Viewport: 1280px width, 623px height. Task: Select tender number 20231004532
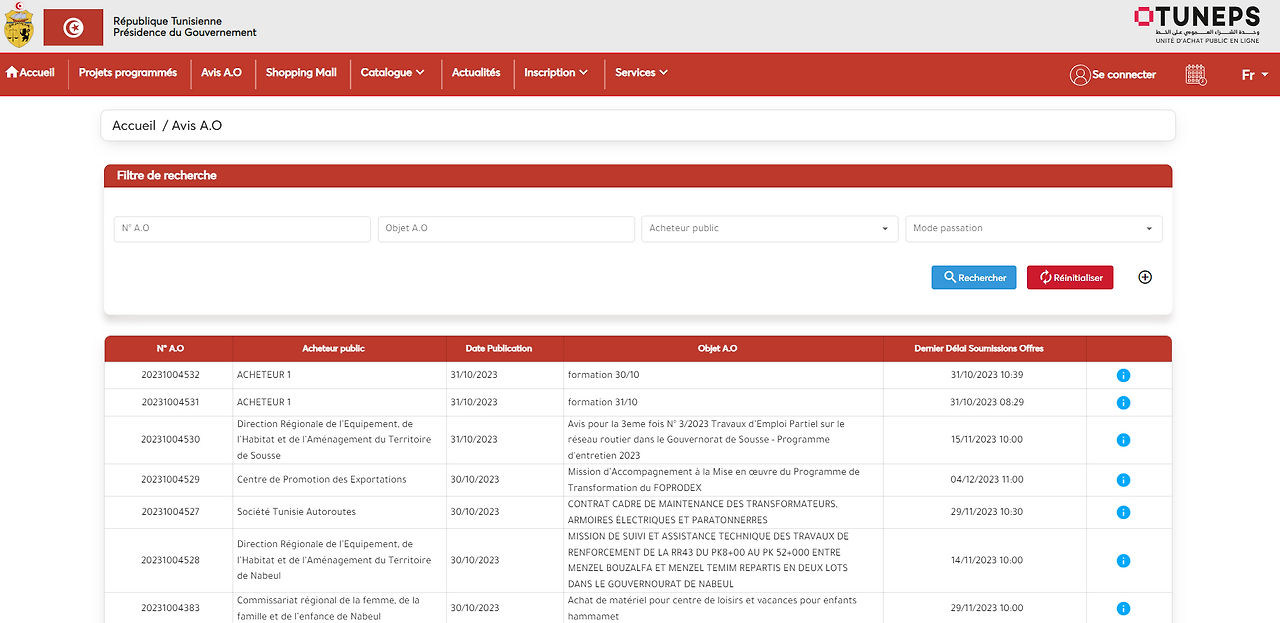pyautogui.click(x=170, y=375)
